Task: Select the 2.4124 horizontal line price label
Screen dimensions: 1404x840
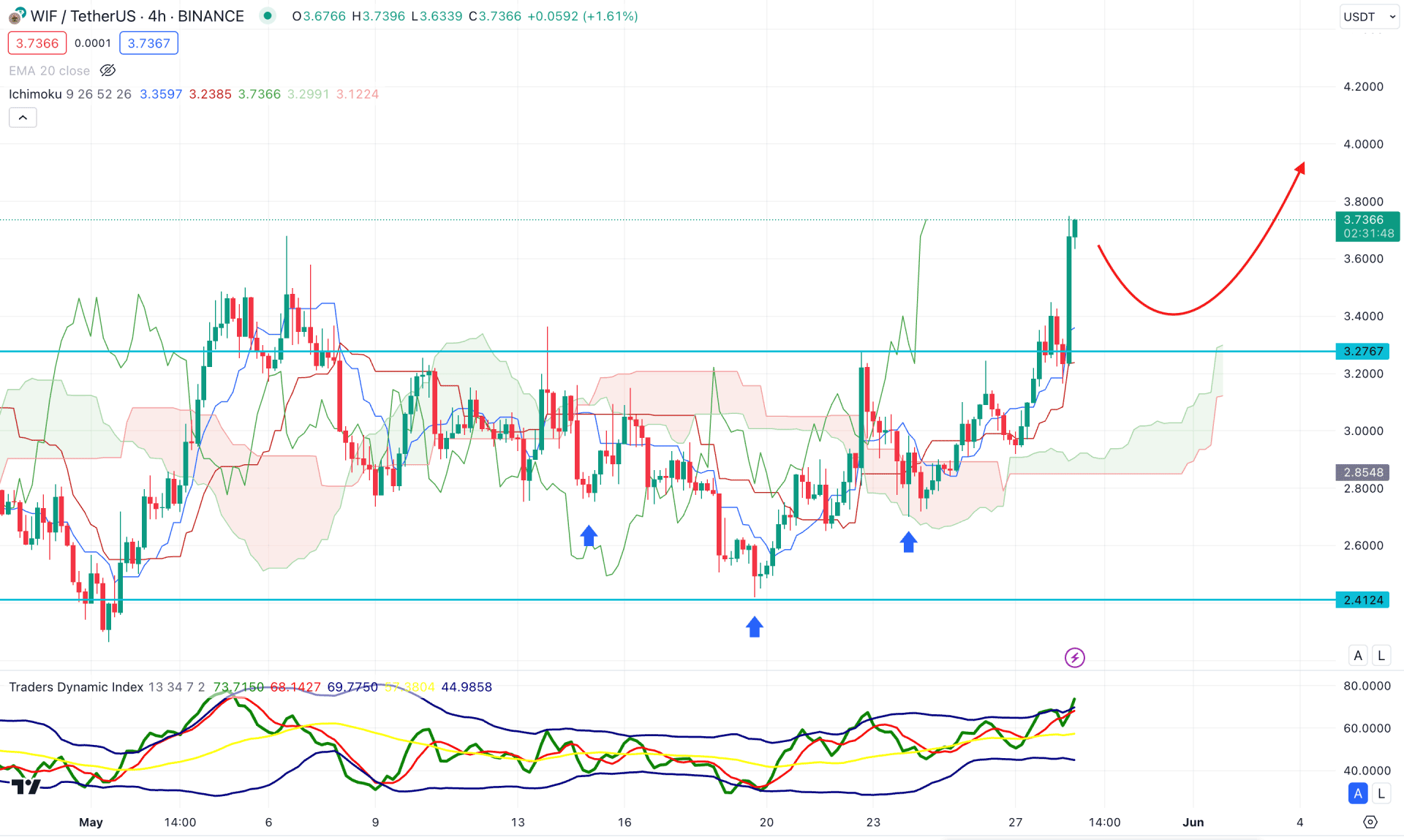Action: point(1363,599)
